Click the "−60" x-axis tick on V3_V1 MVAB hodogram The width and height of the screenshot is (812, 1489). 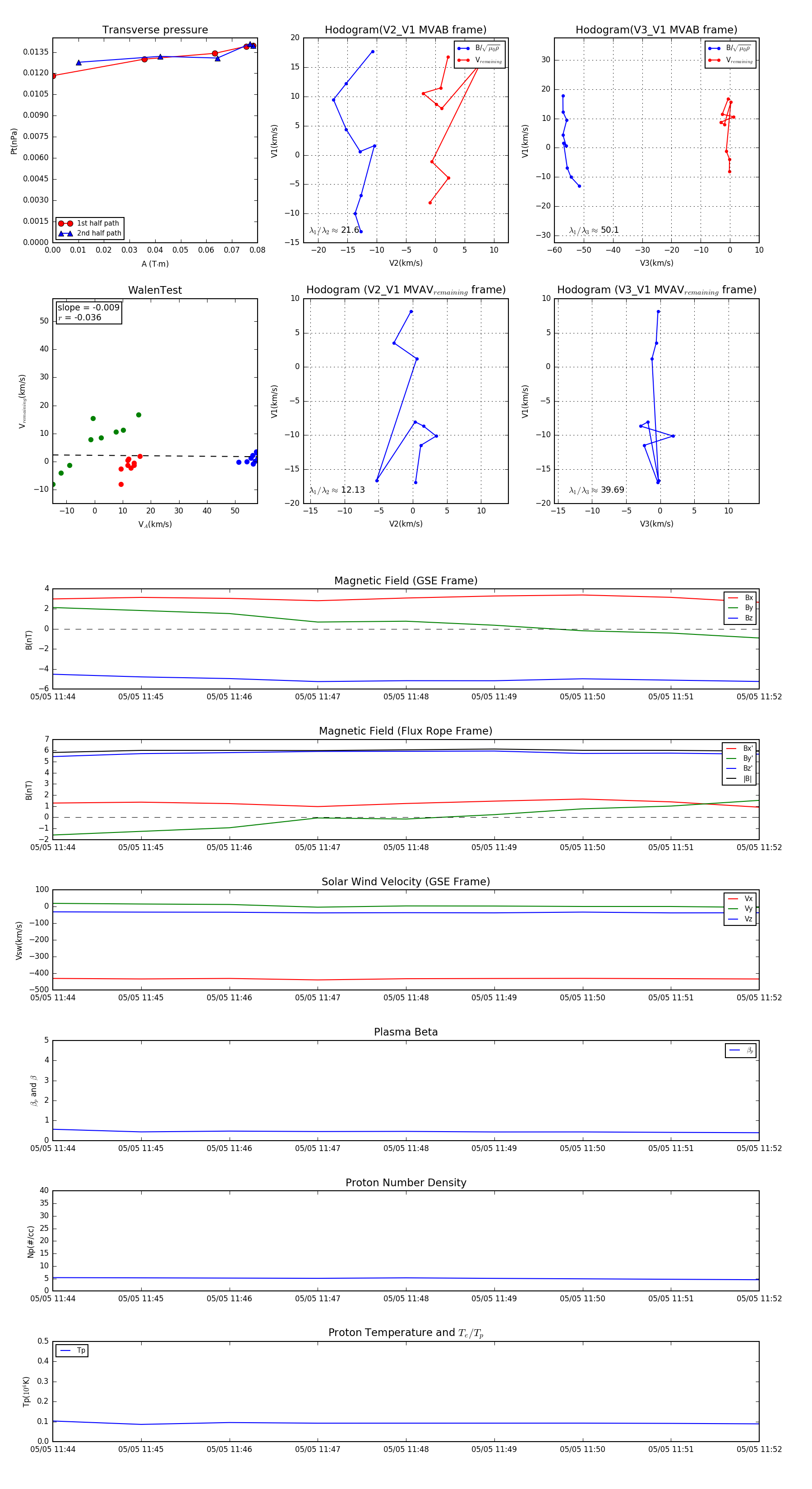click(554, 250)
